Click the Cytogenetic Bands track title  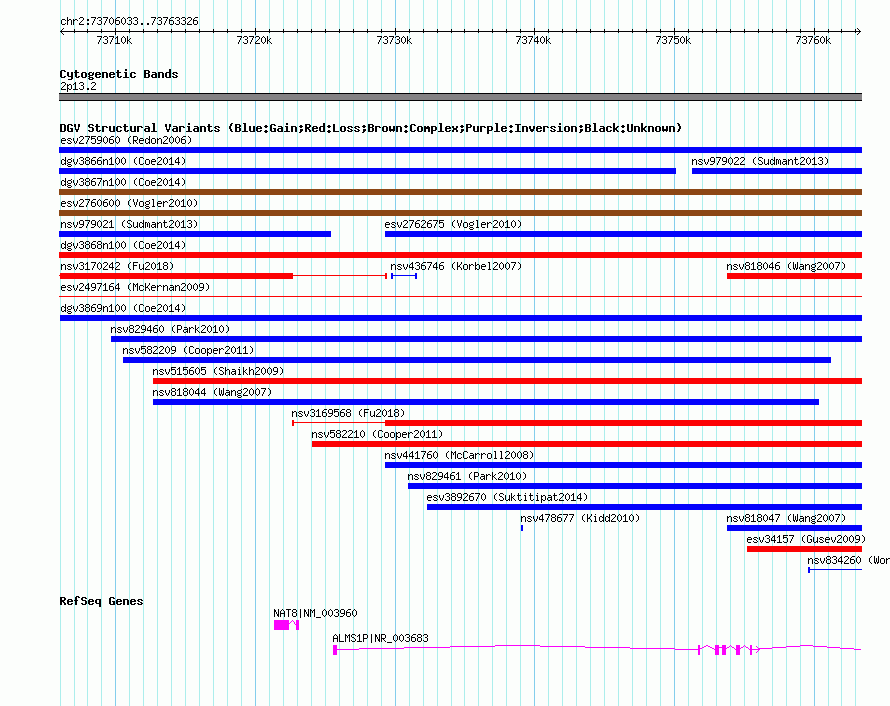119,74
